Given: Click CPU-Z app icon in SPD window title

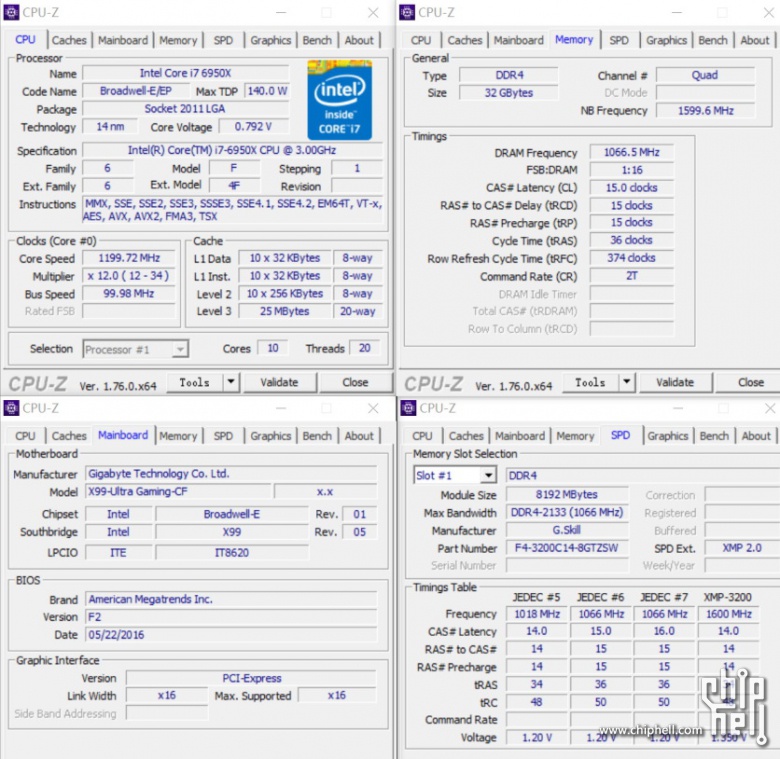Looking at the screenshot, I should (408, 408).
